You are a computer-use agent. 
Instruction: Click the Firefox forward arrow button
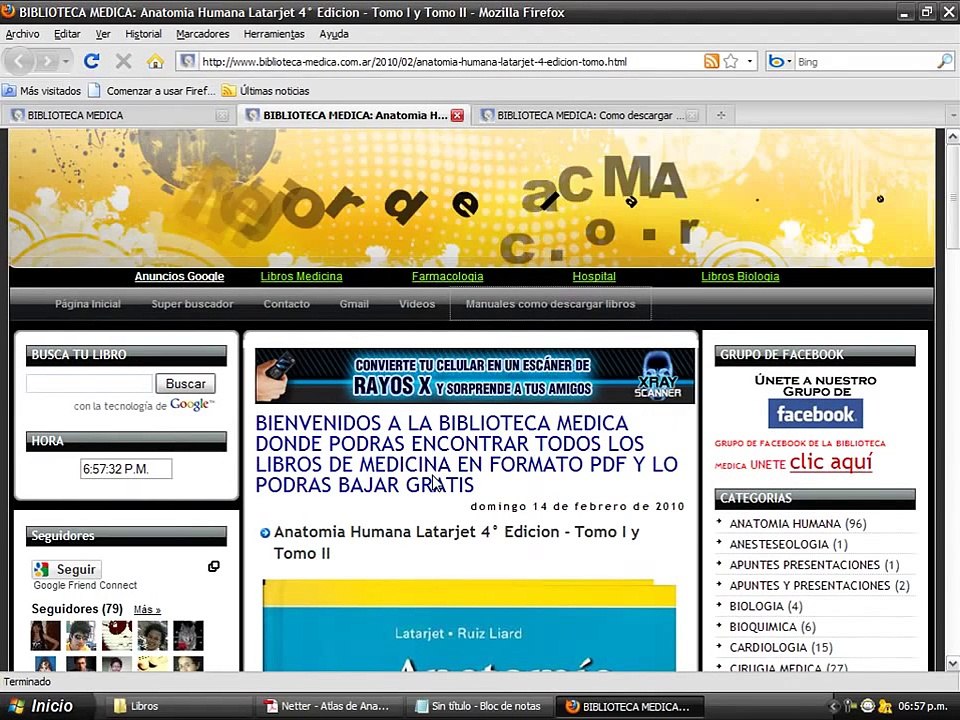[47, 61]
